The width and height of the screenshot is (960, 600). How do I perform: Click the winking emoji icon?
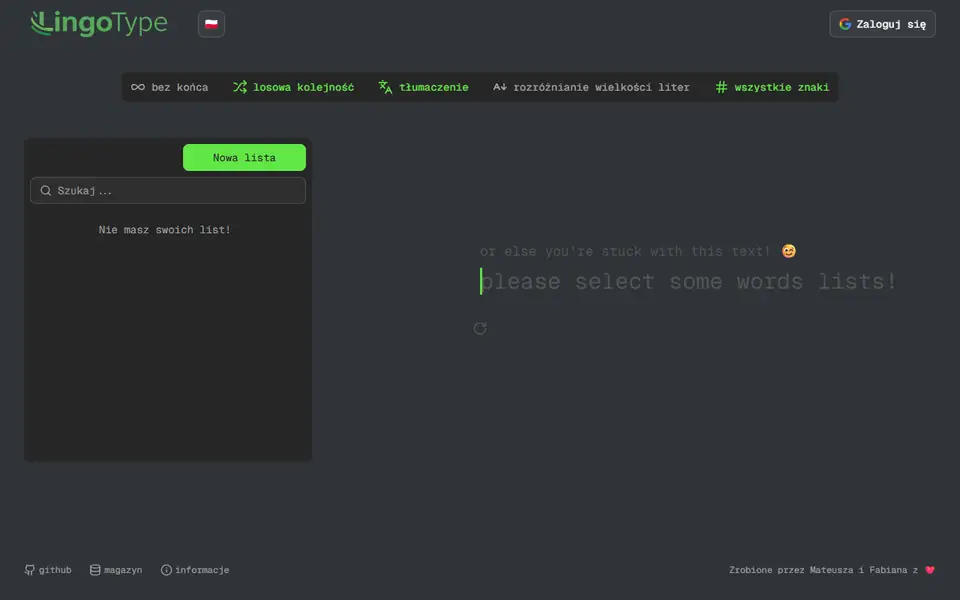pos(789,251)
